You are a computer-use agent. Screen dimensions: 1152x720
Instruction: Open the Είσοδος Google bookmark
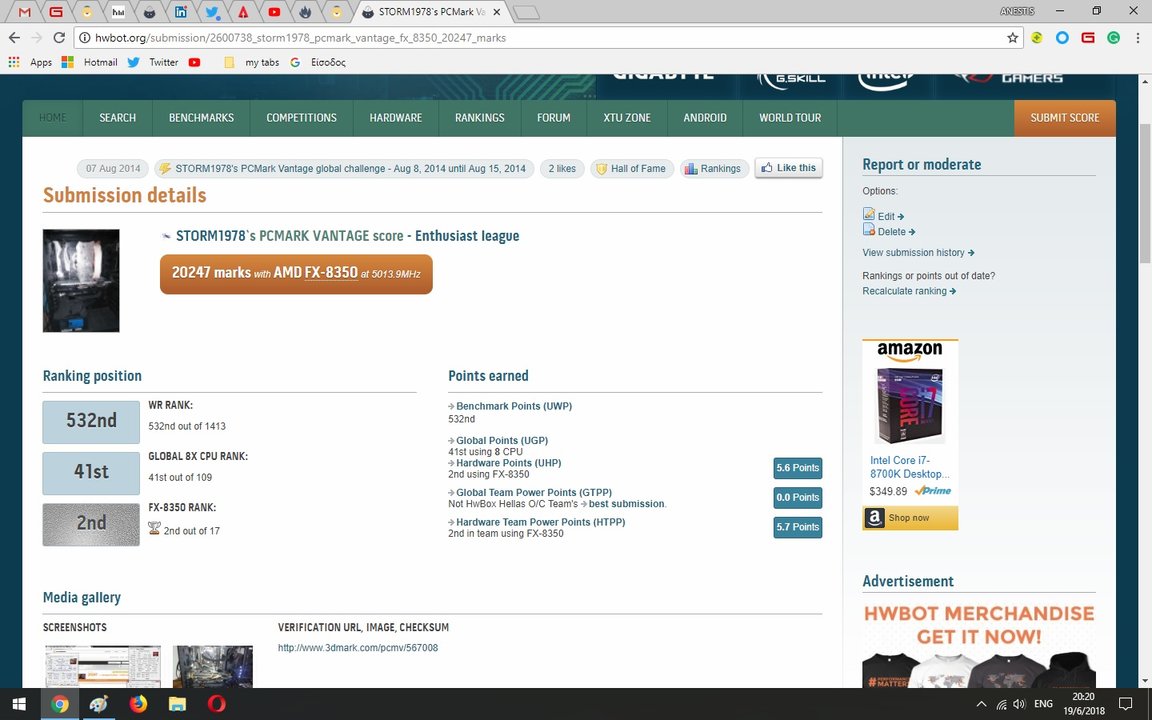click(x=317, y=62)
